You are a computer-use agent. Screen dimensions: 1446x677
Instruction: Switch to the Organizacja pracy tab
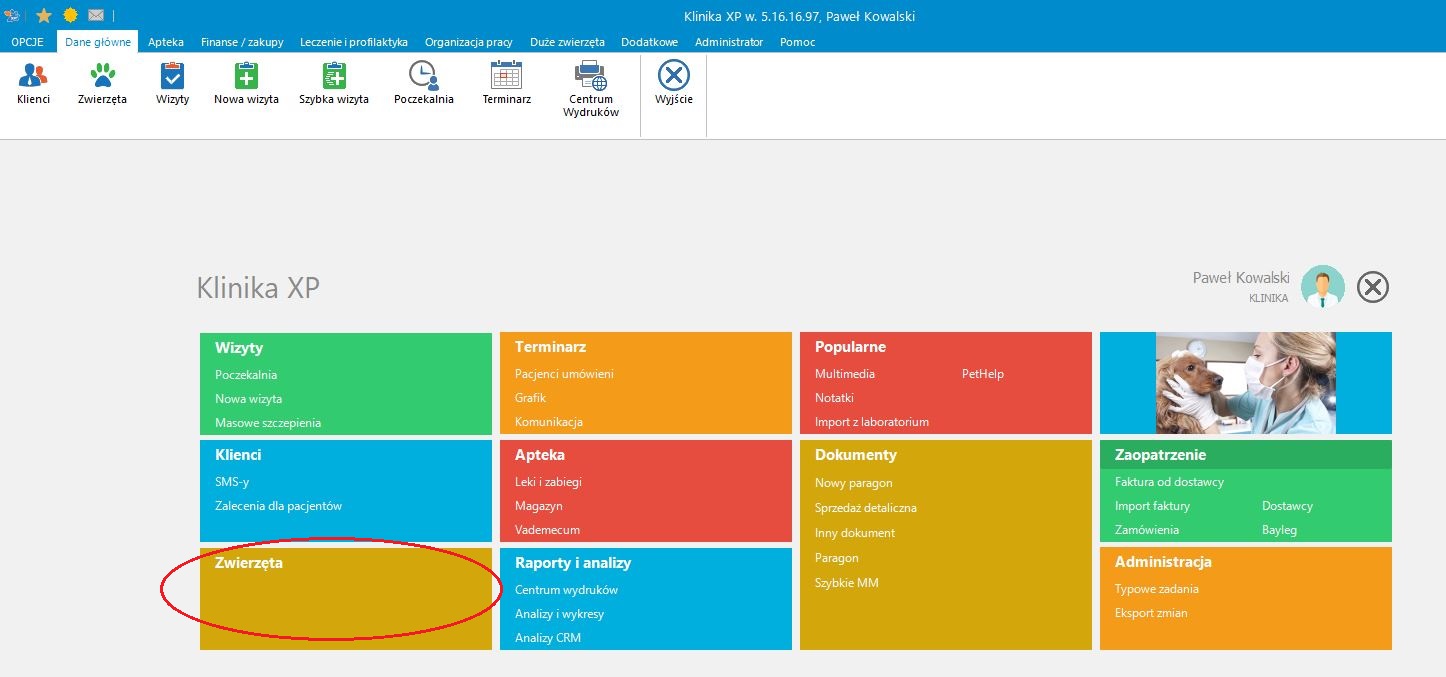[469, 42]
